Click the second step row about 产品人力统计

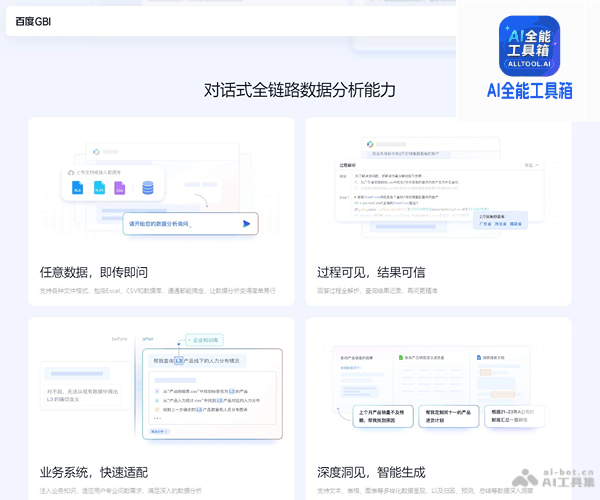coord(207,401)
